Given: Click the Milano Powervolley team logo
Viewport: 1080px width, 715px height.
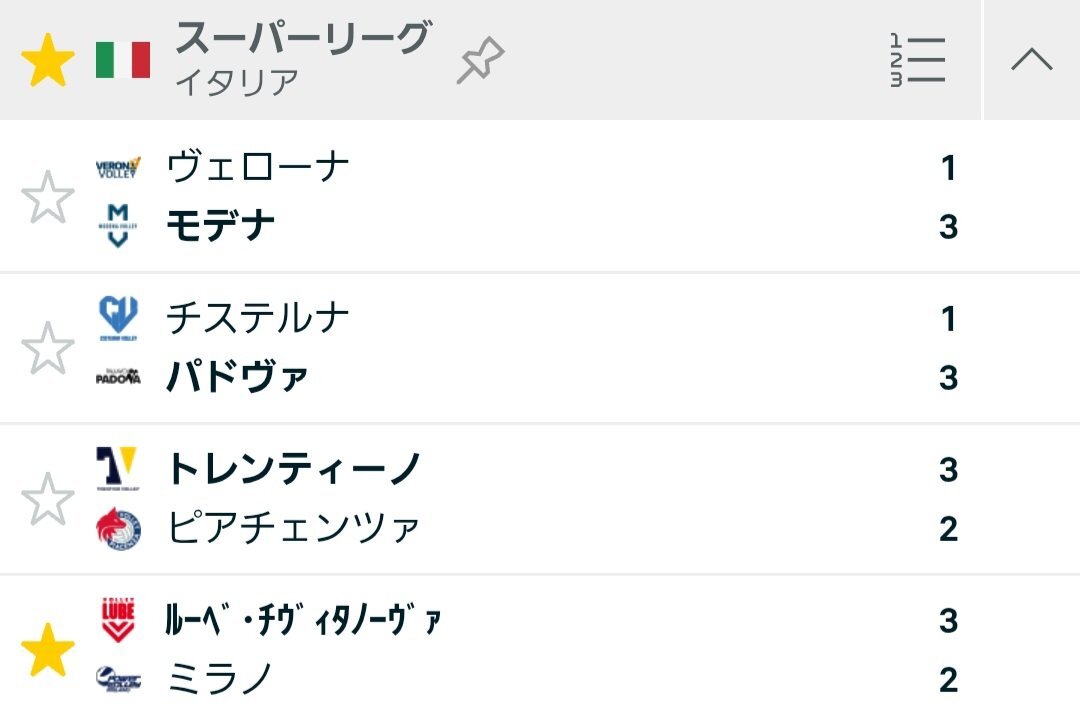Looking at the screenshot, I should click(x=118, y=679).
